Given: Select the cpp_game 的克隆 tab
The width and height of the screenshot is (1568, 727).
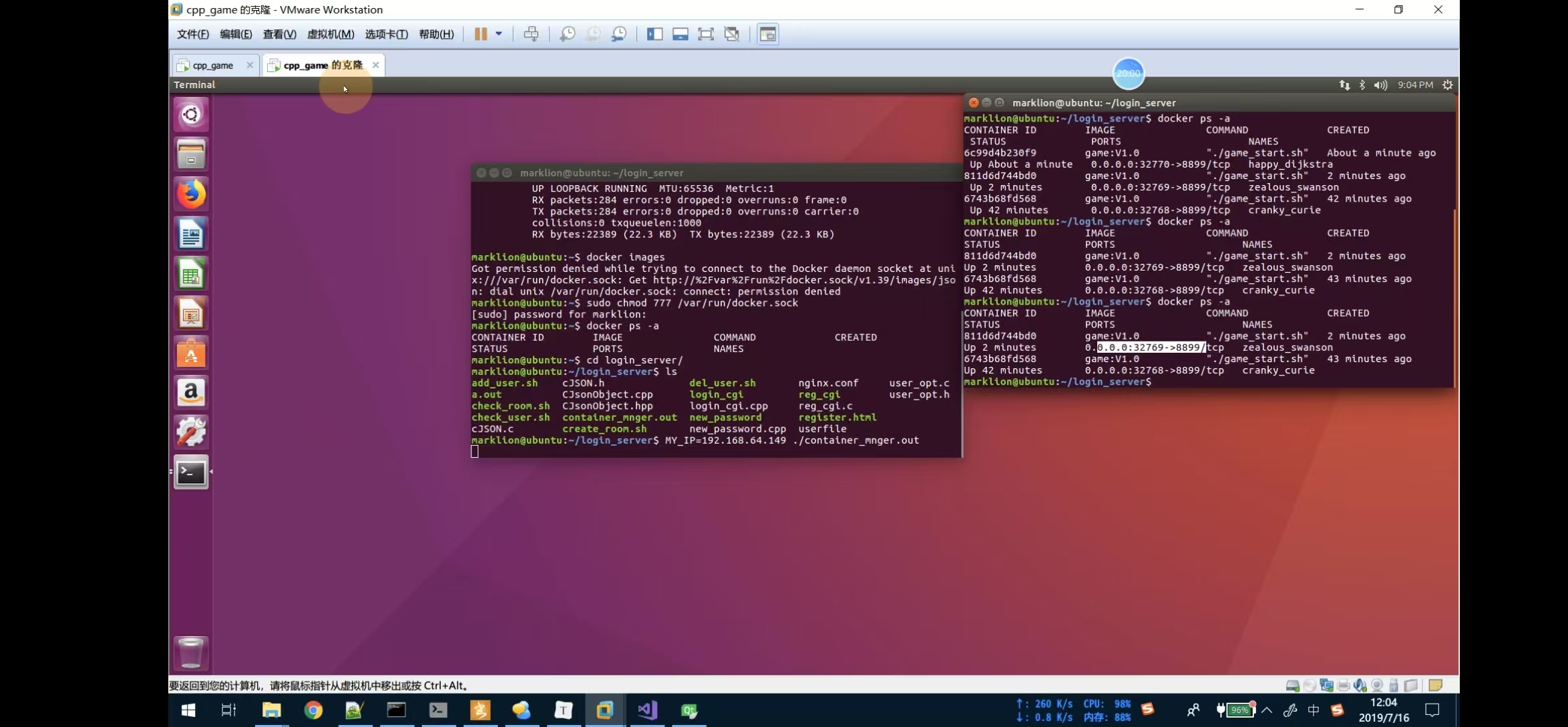Looking at the screenshot, I should tap(323, 65).
